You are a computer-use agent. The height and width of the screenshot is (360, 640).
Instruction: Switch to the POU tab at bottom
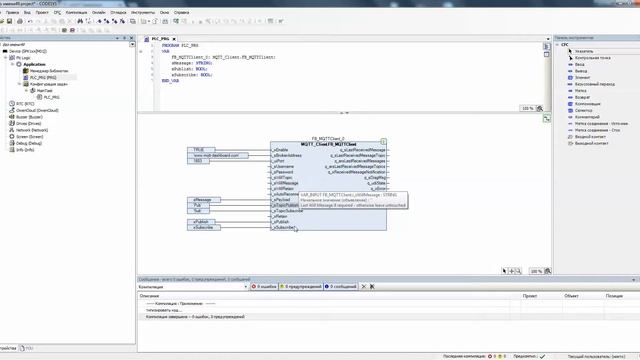point(26,348)
